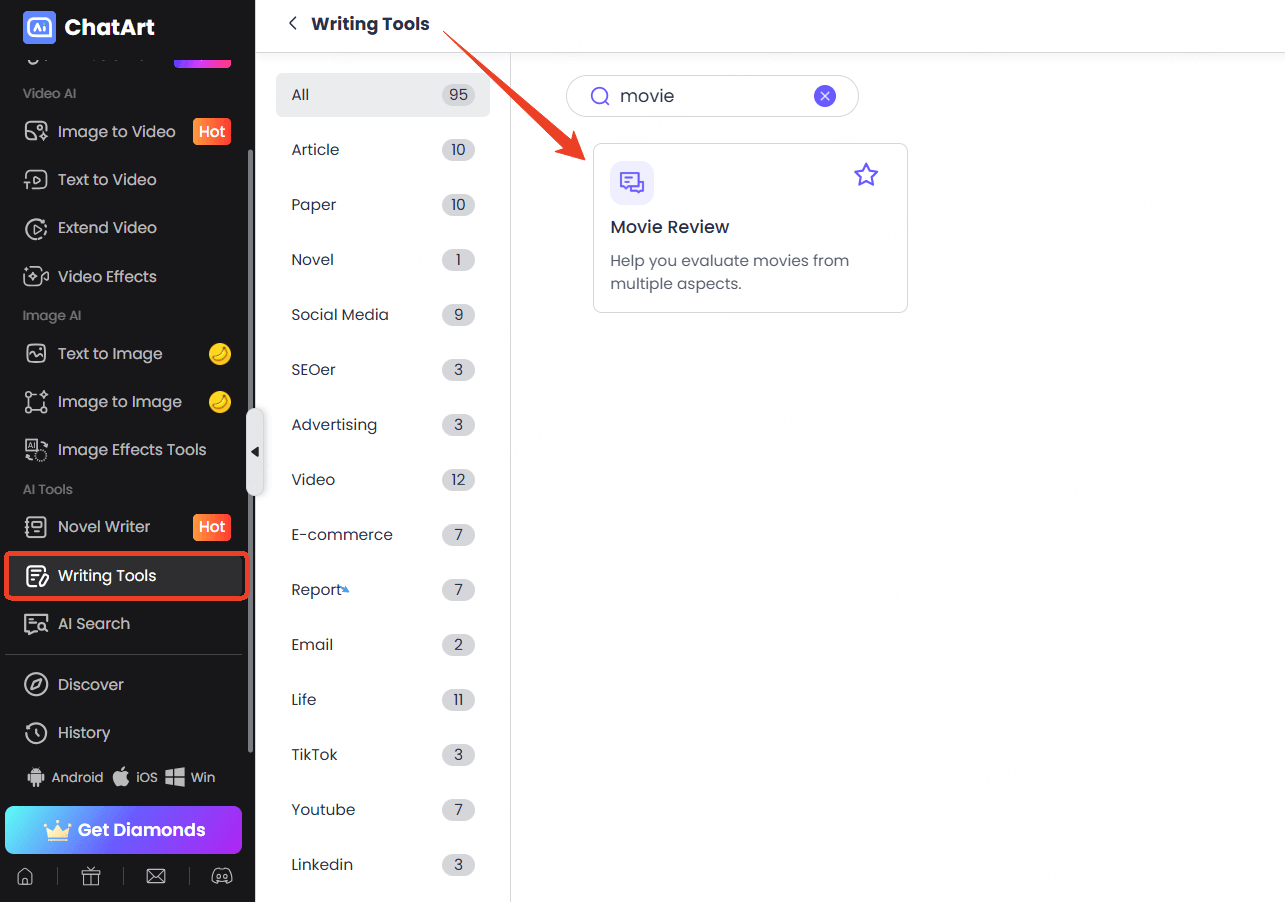
Task: Click the Get Diamonds button
Action: [124, 830]
